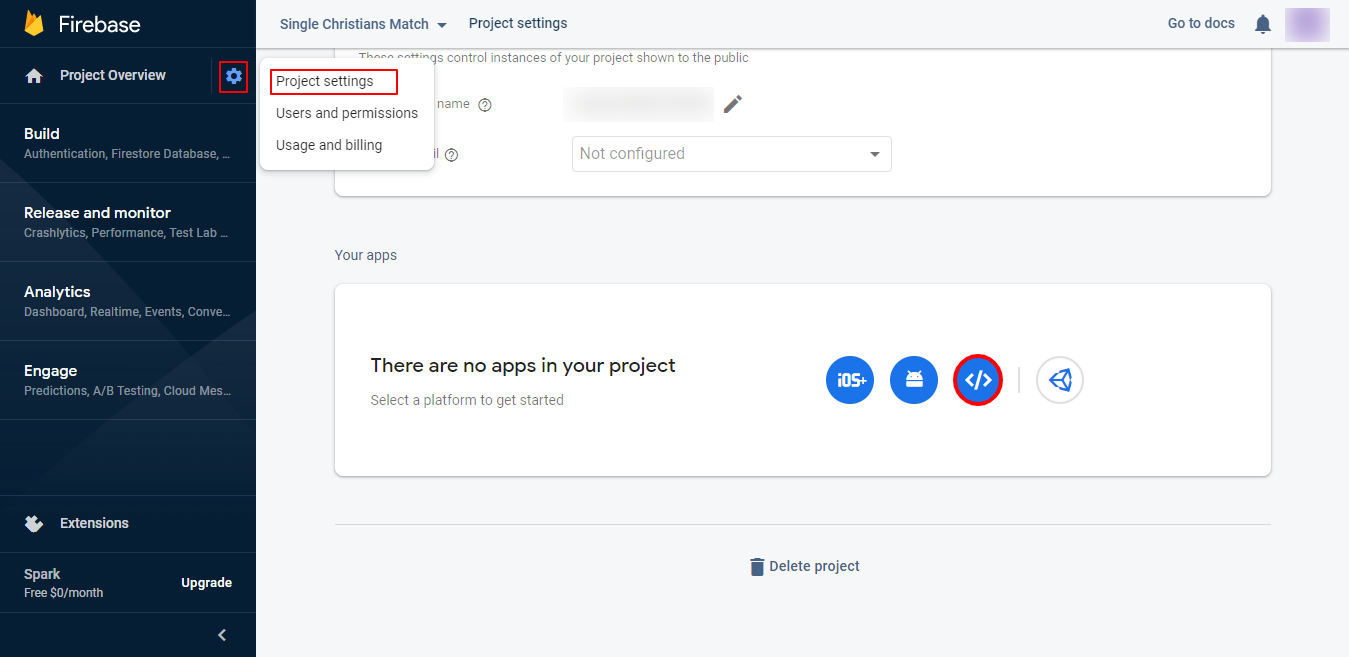The height and width of the screenshot is (657, 1349).
Task: Select Project settings from the menu
Action: [x=325, y=82]
